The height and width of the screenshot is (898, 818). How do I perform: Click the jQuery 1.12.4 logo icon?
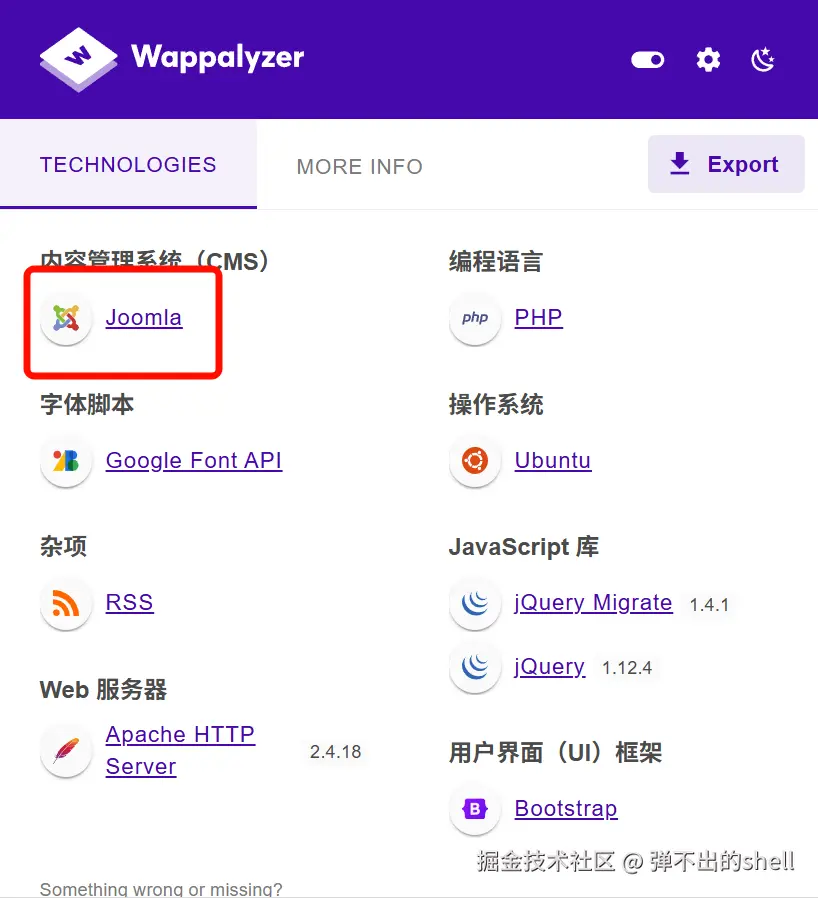coord(475,667)
